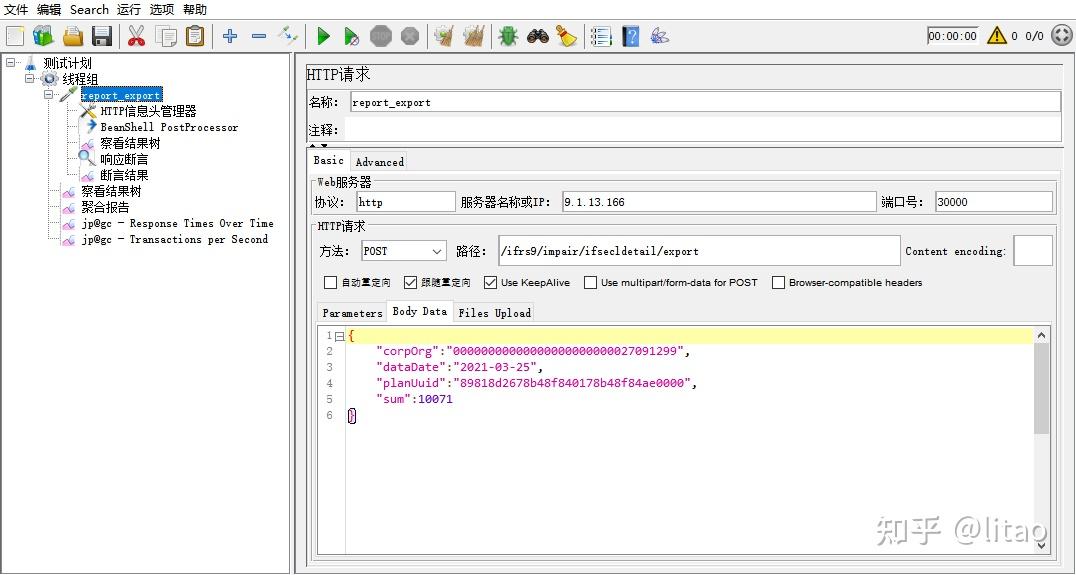This screenshot has height=575, width=1076.
Task: Click the 端口号 field showing 30000
Action: click(x=994, y=202)
